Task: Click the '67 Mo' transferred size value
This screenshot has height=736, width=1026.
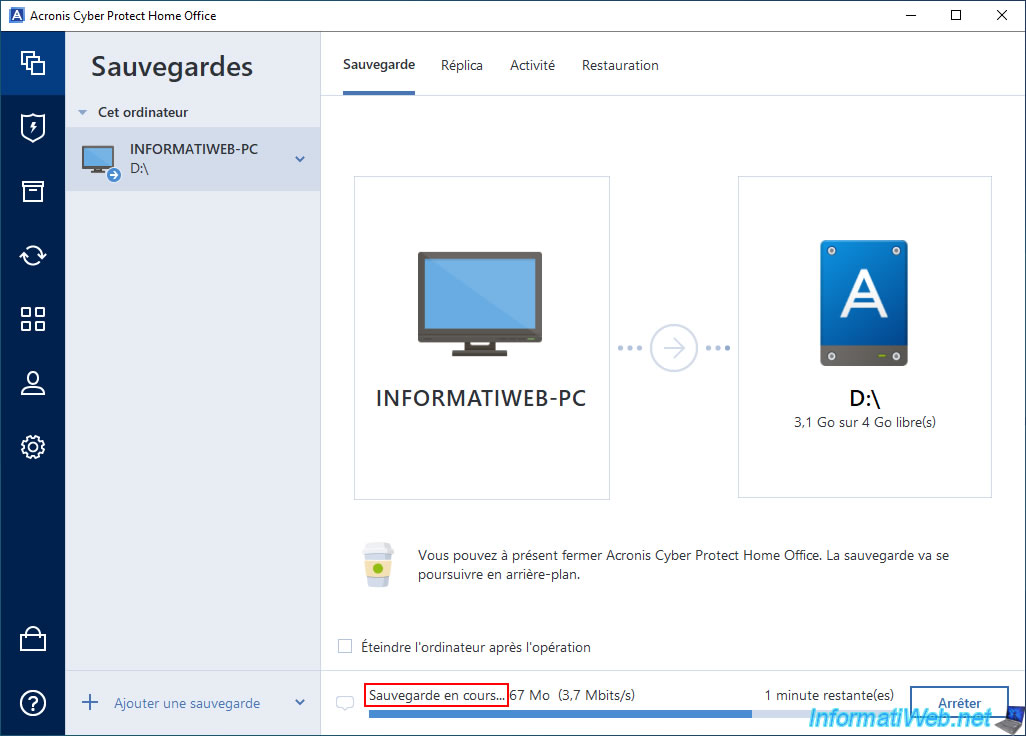Action: (x=531, y=695)
